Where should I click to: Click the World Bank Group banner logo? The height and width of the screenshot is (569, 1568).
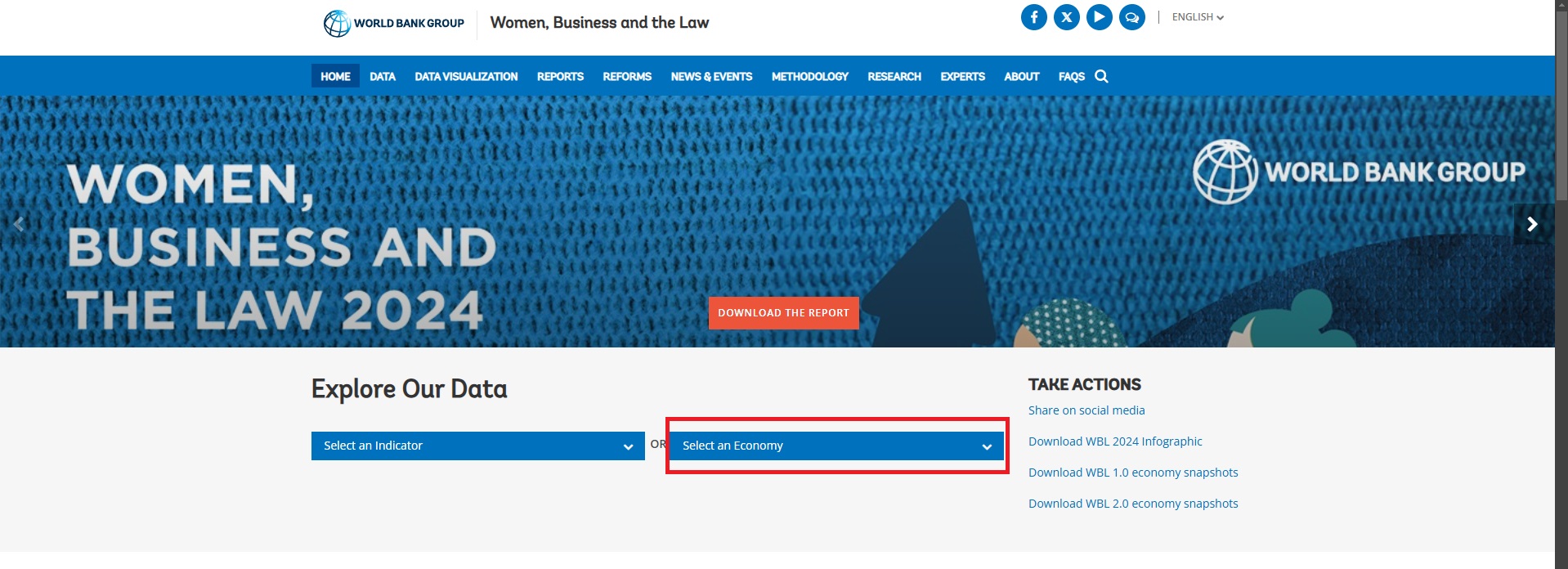point(1359,172)
